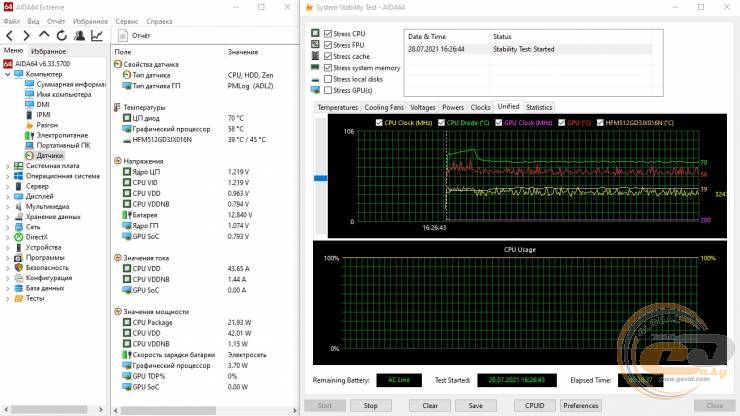Open the Файл menu
Screen dimensions: 740x416
(x=12, y=21)
